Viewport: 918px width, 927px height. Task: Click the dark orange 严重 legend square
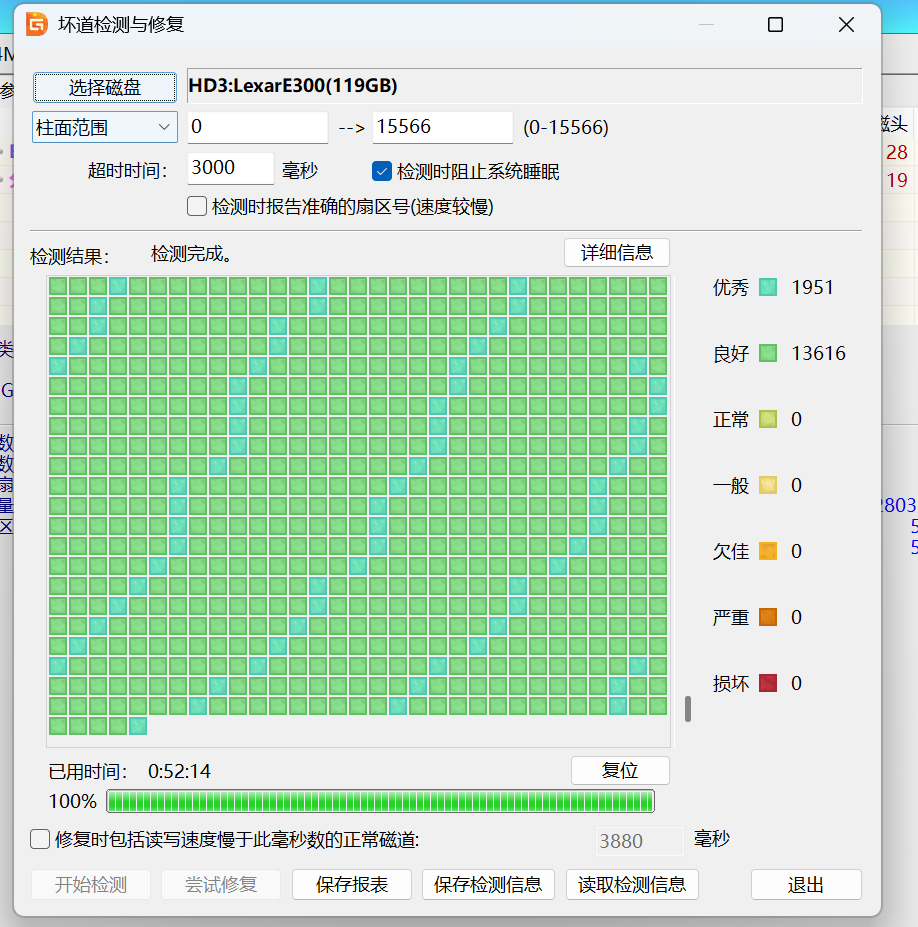tap(772, 617)
